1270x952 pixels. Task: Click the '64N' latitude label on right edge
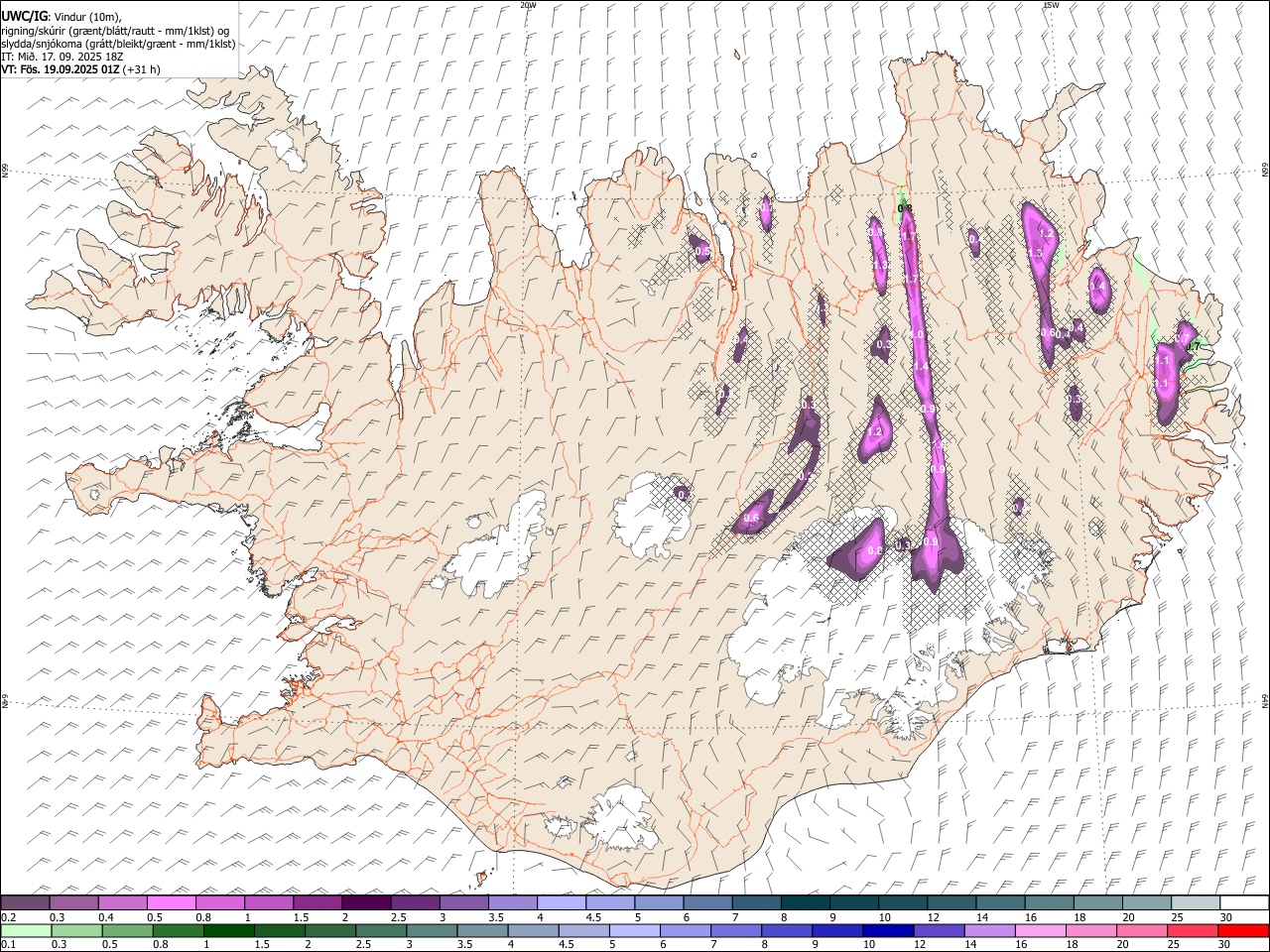click(x=1265, y=701)
